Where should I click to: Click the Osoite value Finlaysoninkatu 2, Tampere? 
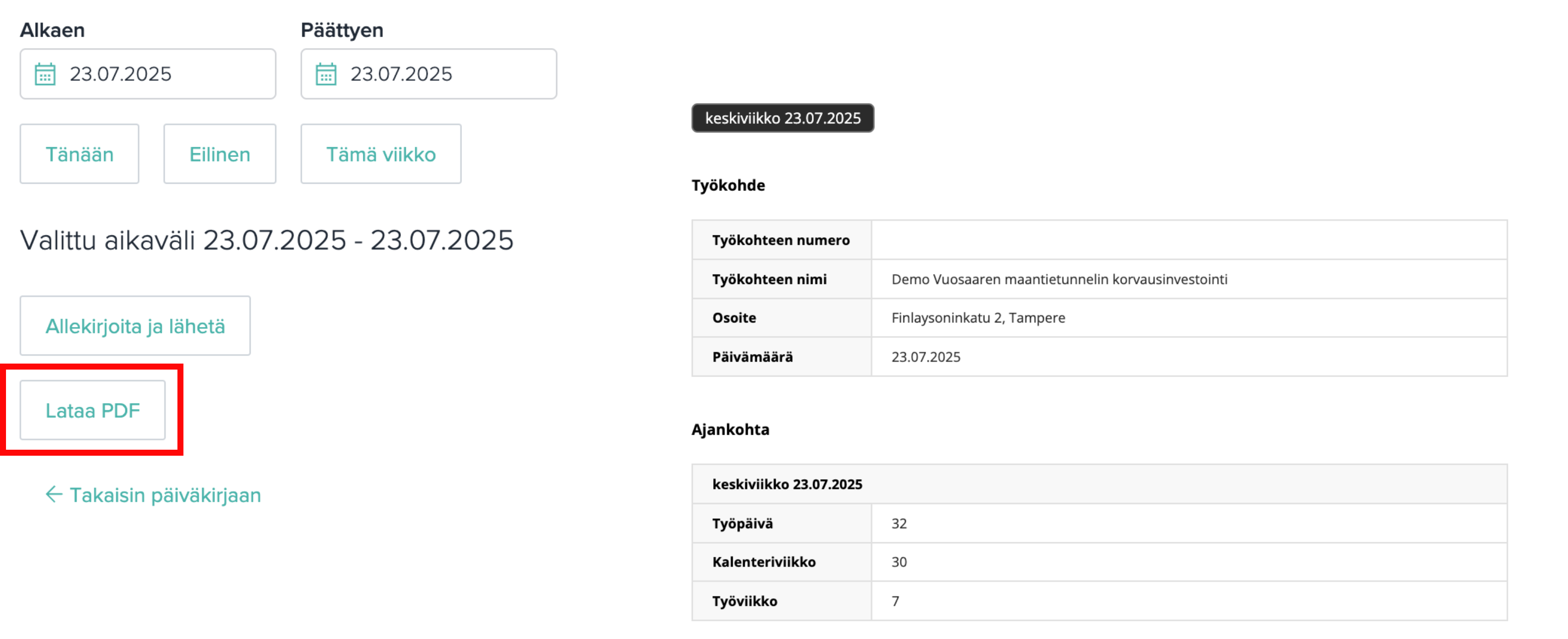click(x=978, y=318)
